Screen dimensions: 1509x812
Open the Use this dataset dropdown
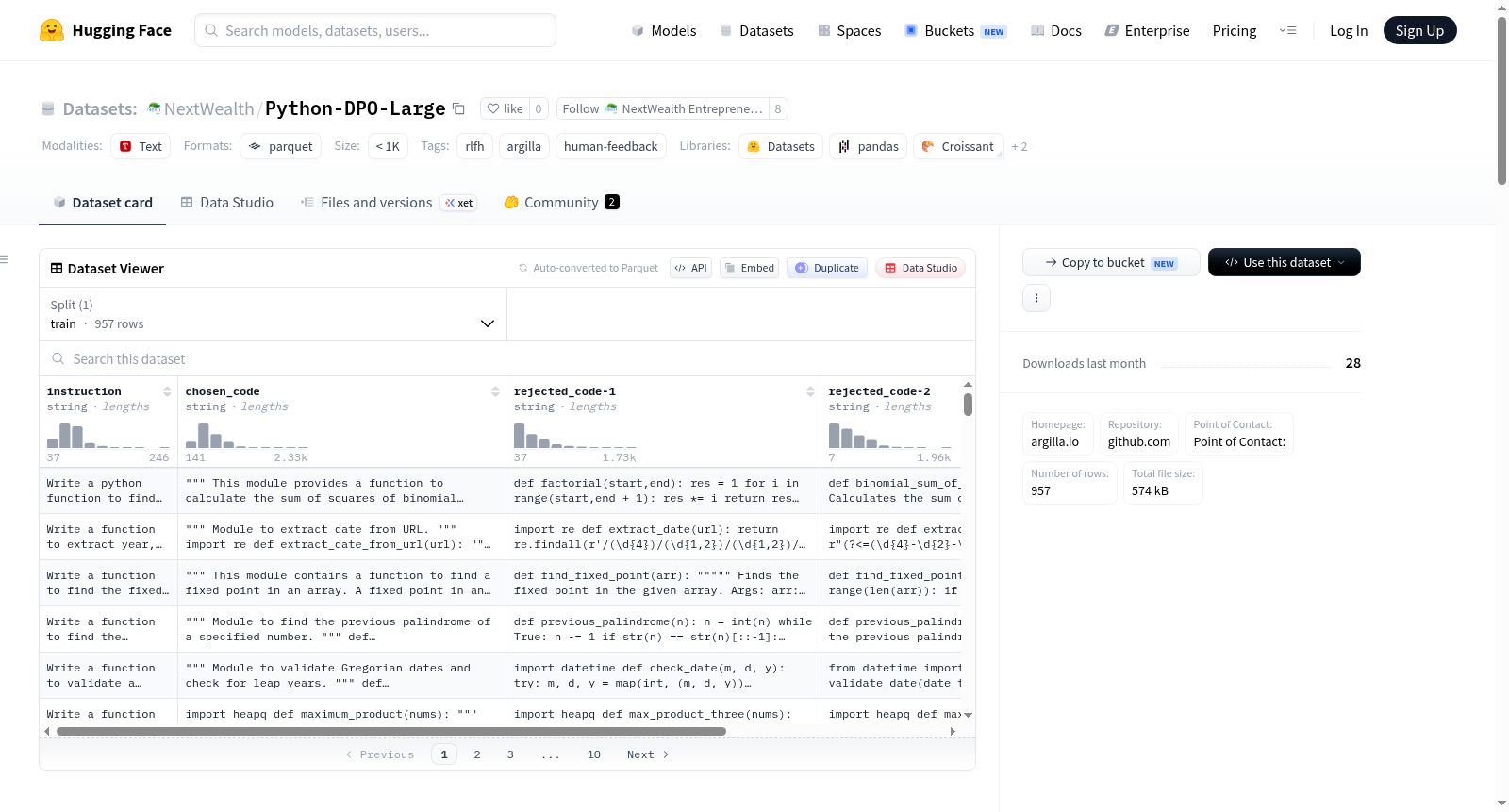[x=1284, y=262]
